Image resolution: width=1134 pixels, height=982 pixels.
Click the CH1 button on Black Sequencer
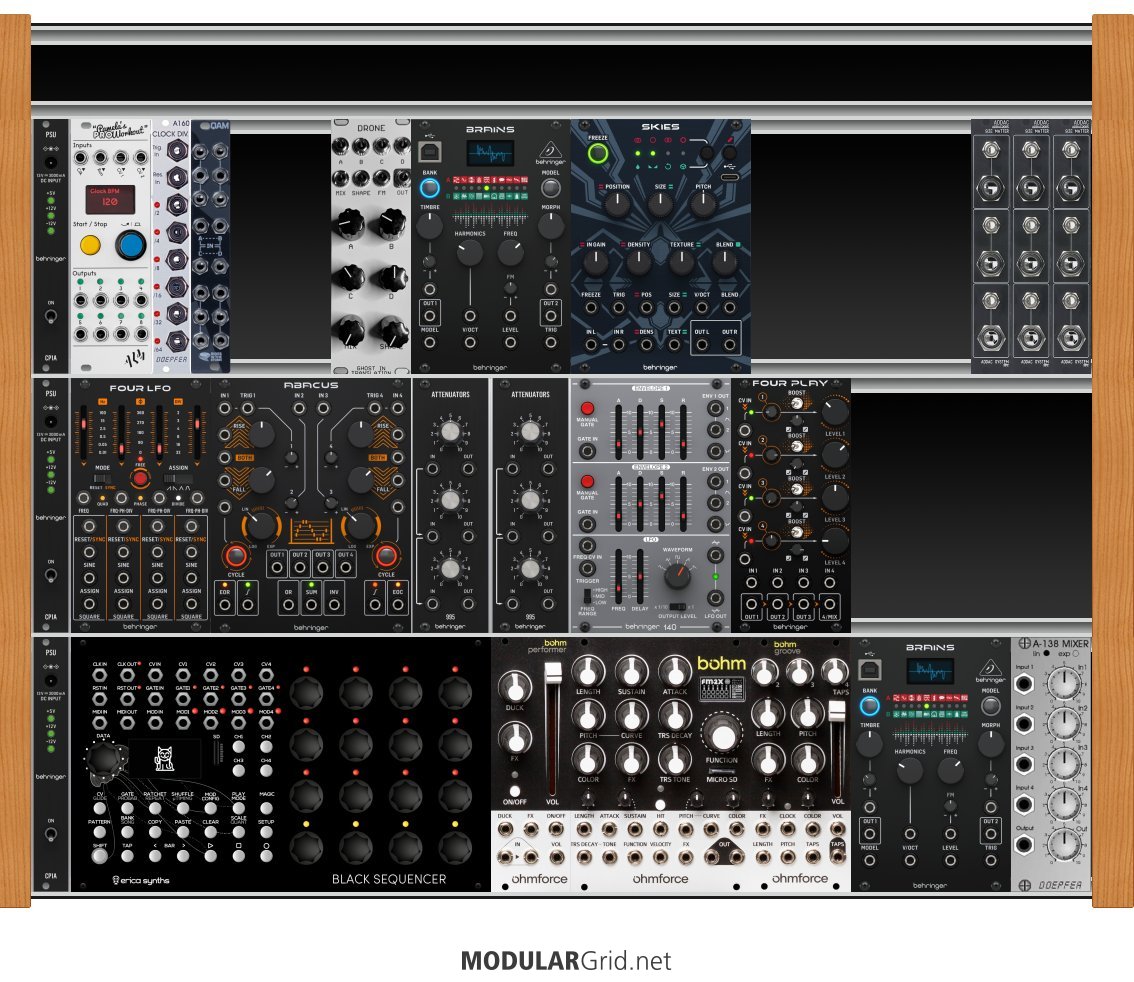pyautogui.click(x=239, y=746)
